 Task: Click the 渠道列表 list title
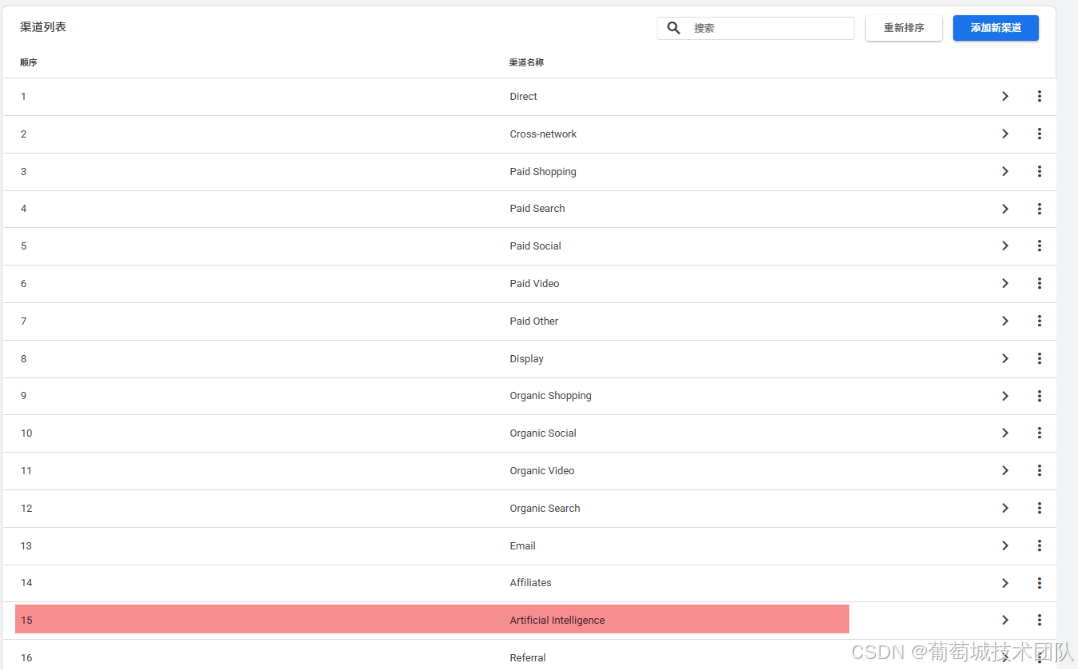tap(43, 27)
